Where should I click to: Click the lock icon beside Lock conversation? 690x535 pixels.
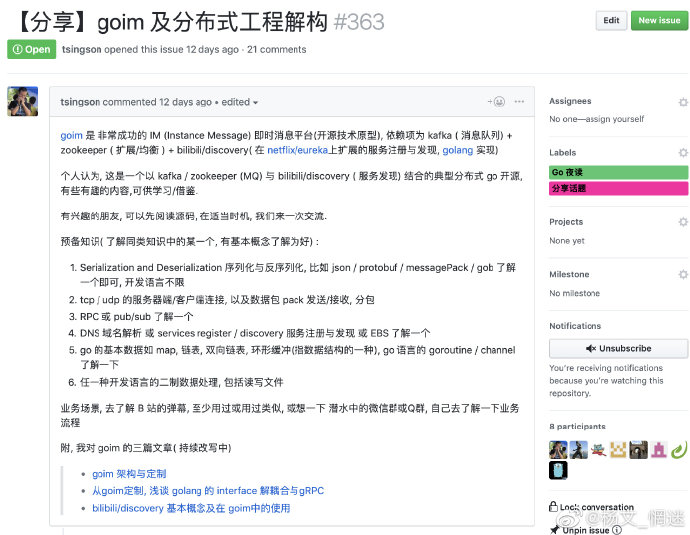click(553, 506)
